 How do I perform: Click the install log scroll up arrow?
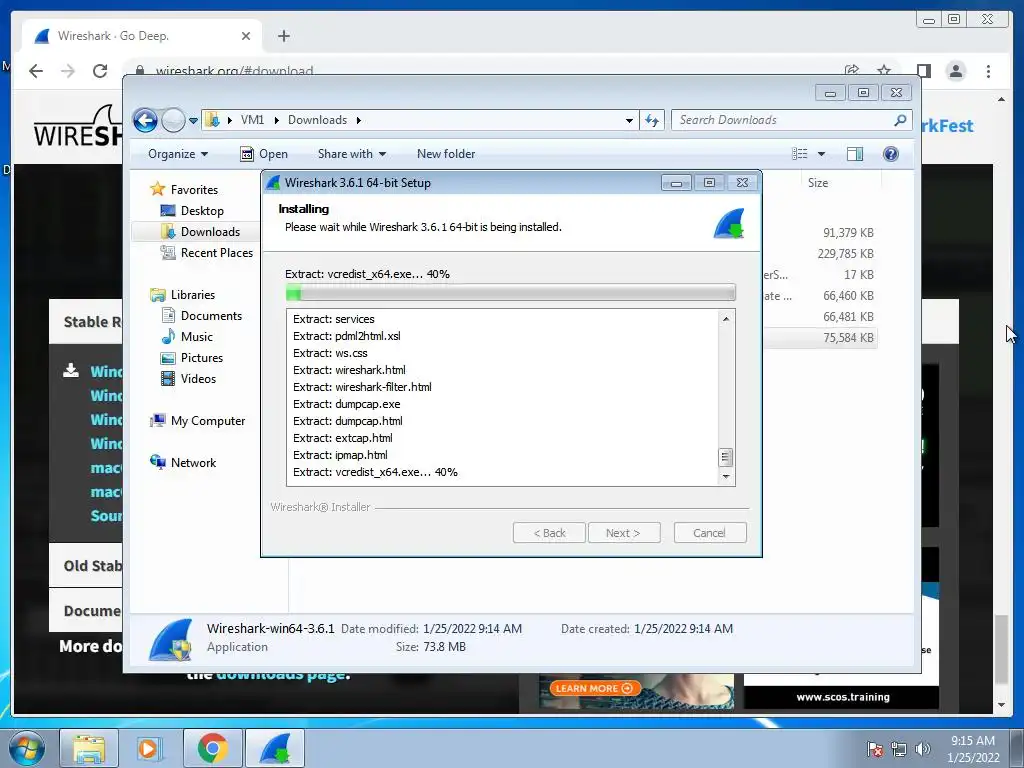pos(726,319)
